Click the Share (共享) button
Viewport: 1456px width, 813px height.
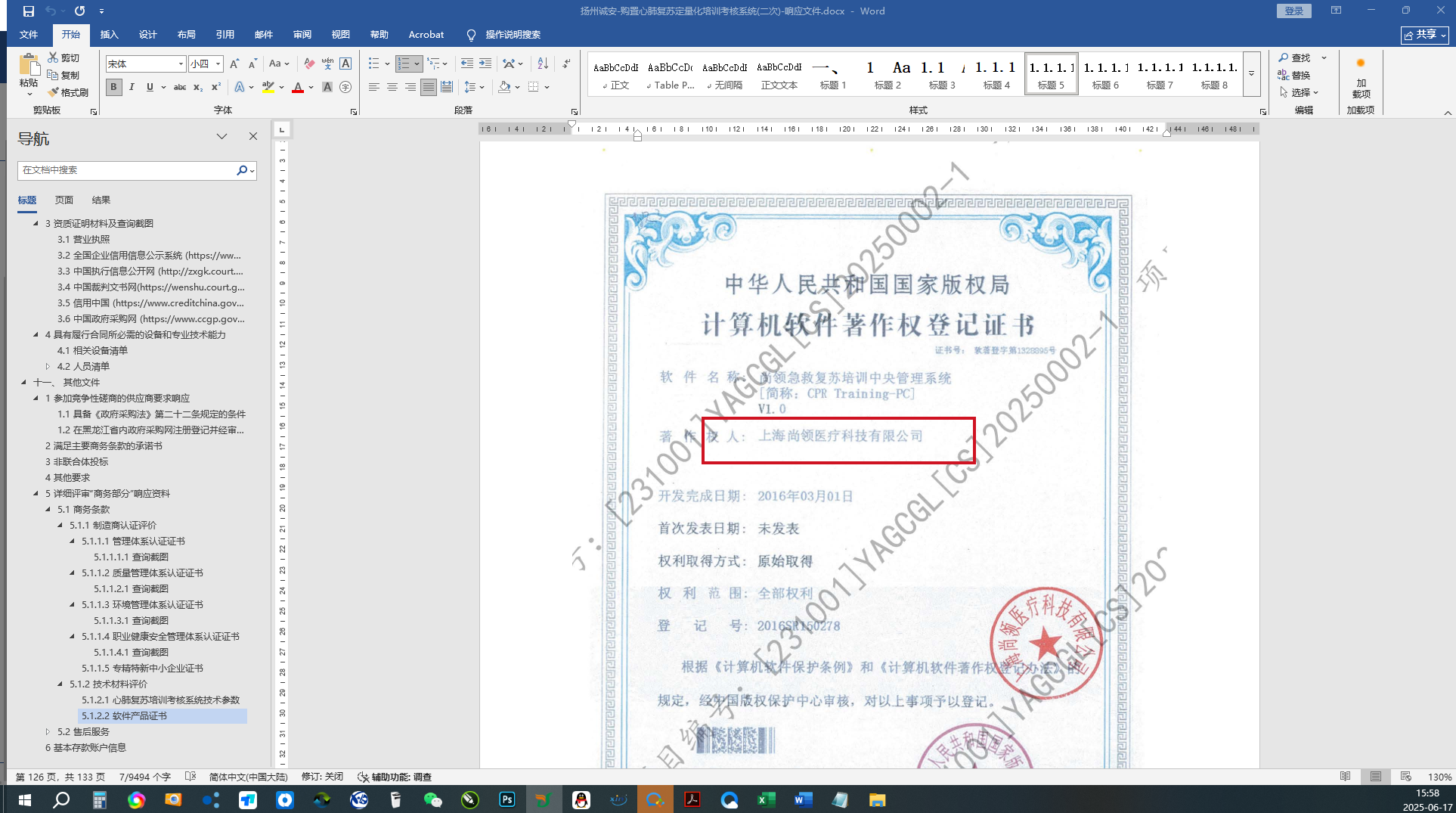click(x=1425, y=34)
